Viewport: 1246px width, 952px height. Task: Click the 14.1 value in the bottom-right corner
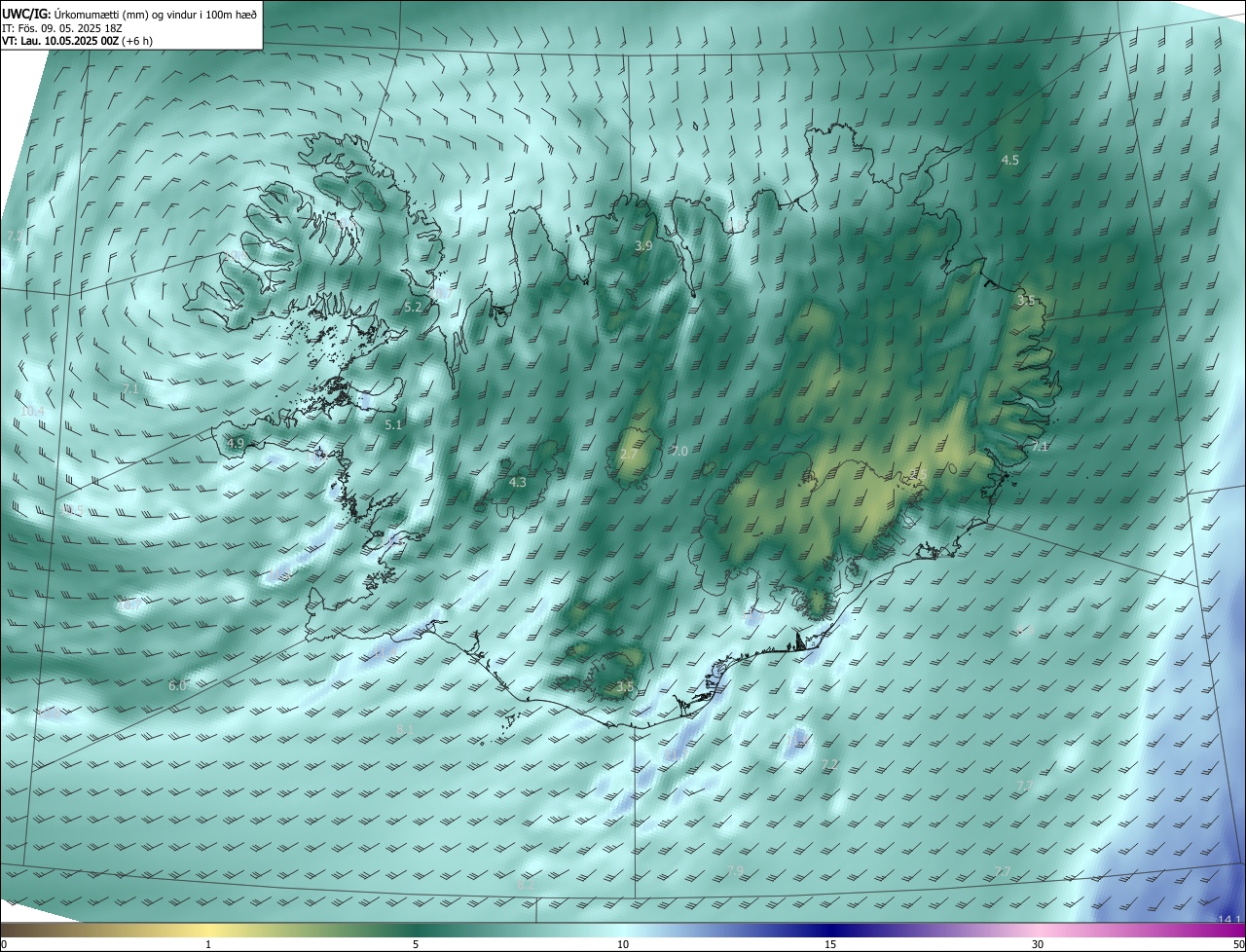coord(1228,919)
